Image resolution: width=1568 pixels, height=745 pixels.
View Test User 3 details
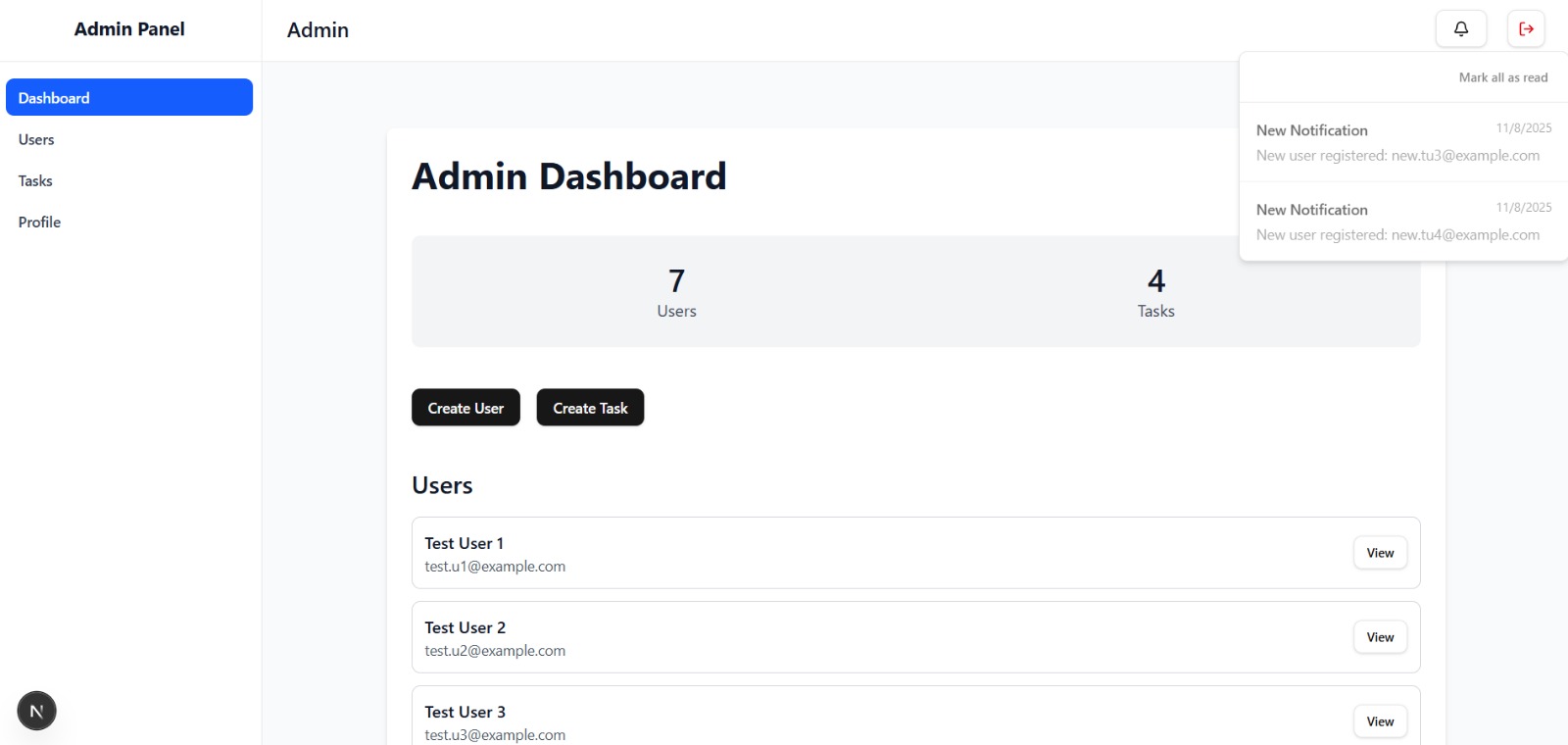click(x=1380, y=721)
